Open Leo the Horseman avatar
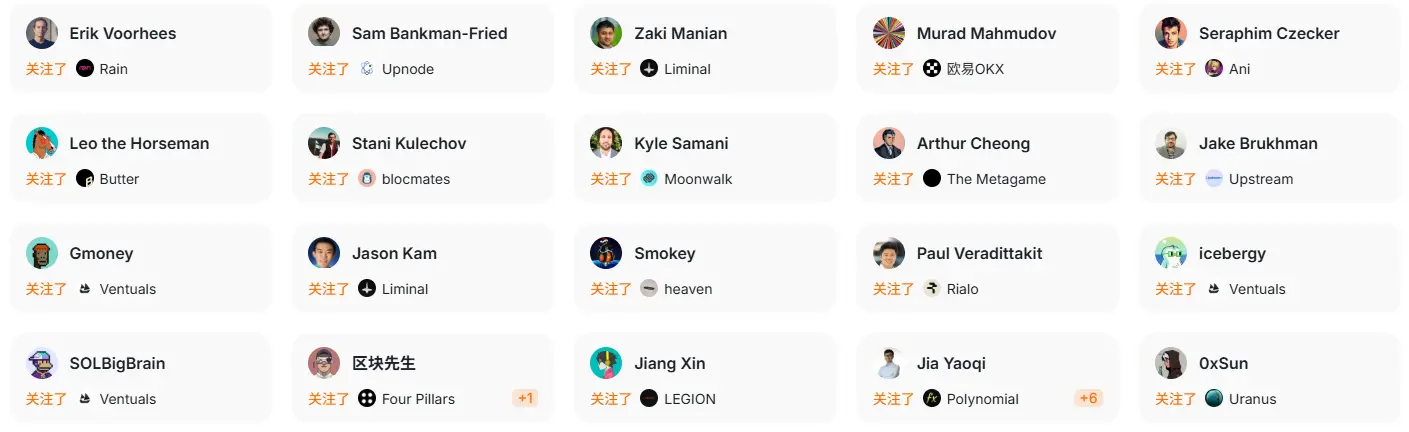The width and height of the screenshot is (1409, 432). click(x=42, y=143)
